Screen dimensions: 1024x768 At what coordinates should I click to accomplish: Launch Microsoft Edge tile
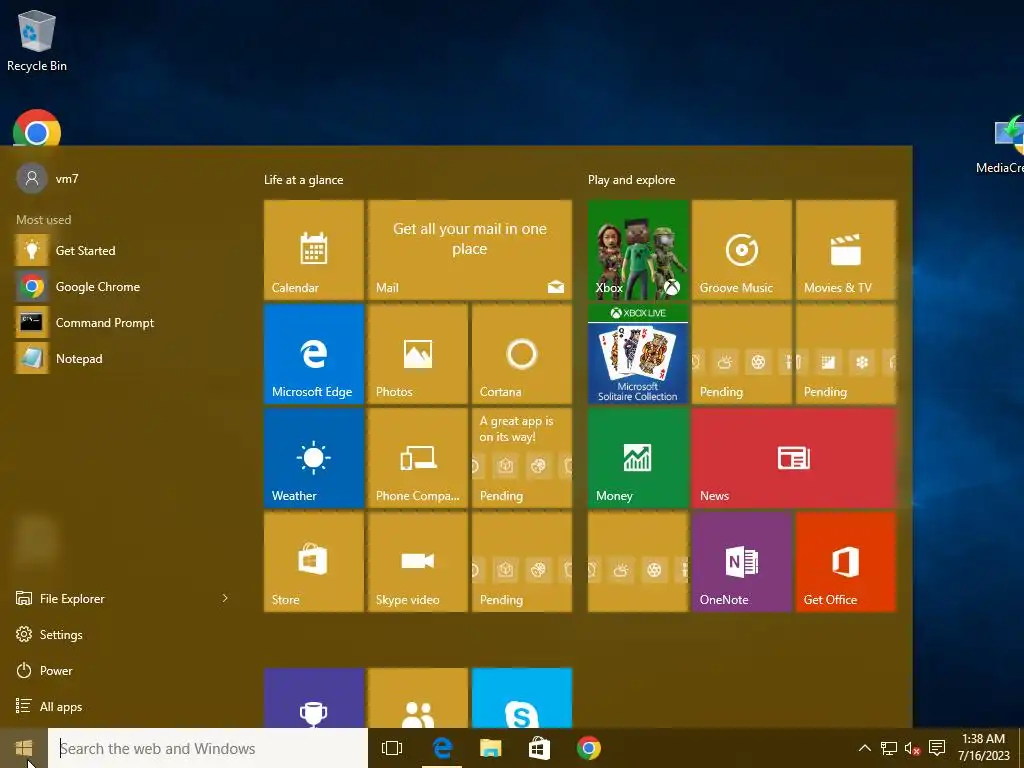click(313, 353)
